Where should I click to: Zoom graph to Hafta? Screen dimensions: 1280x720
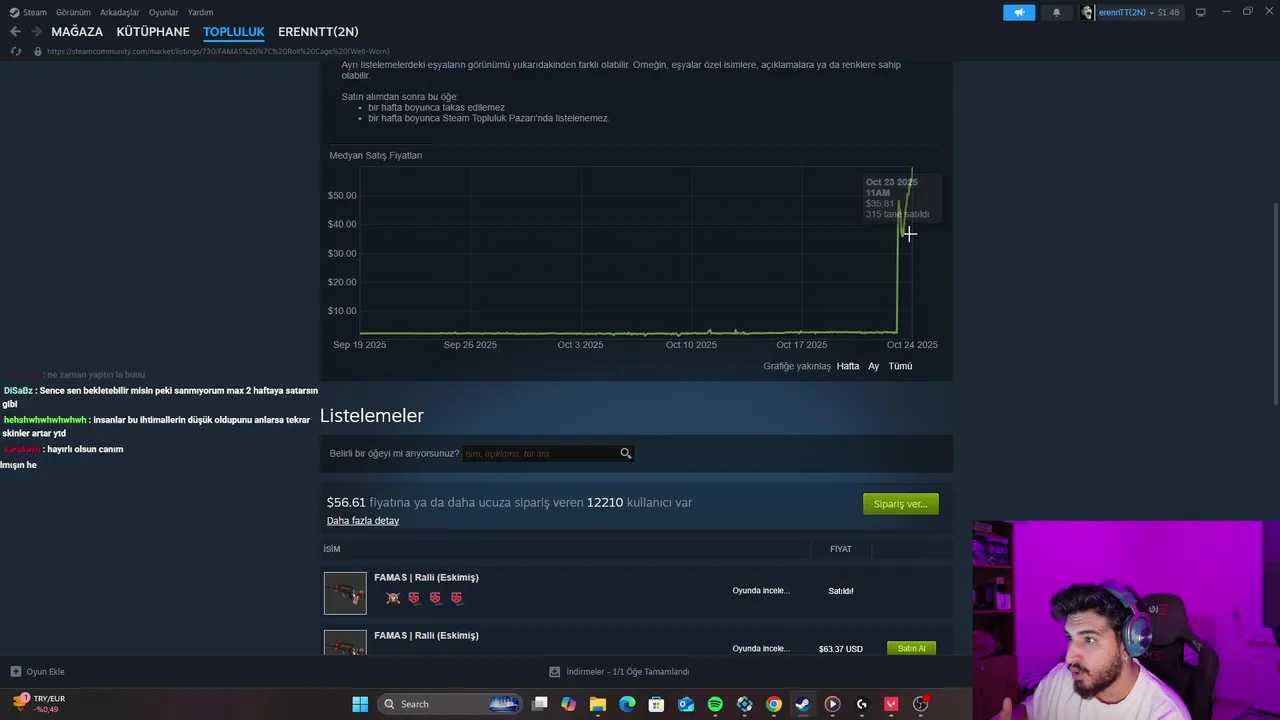tap(848, 366)
